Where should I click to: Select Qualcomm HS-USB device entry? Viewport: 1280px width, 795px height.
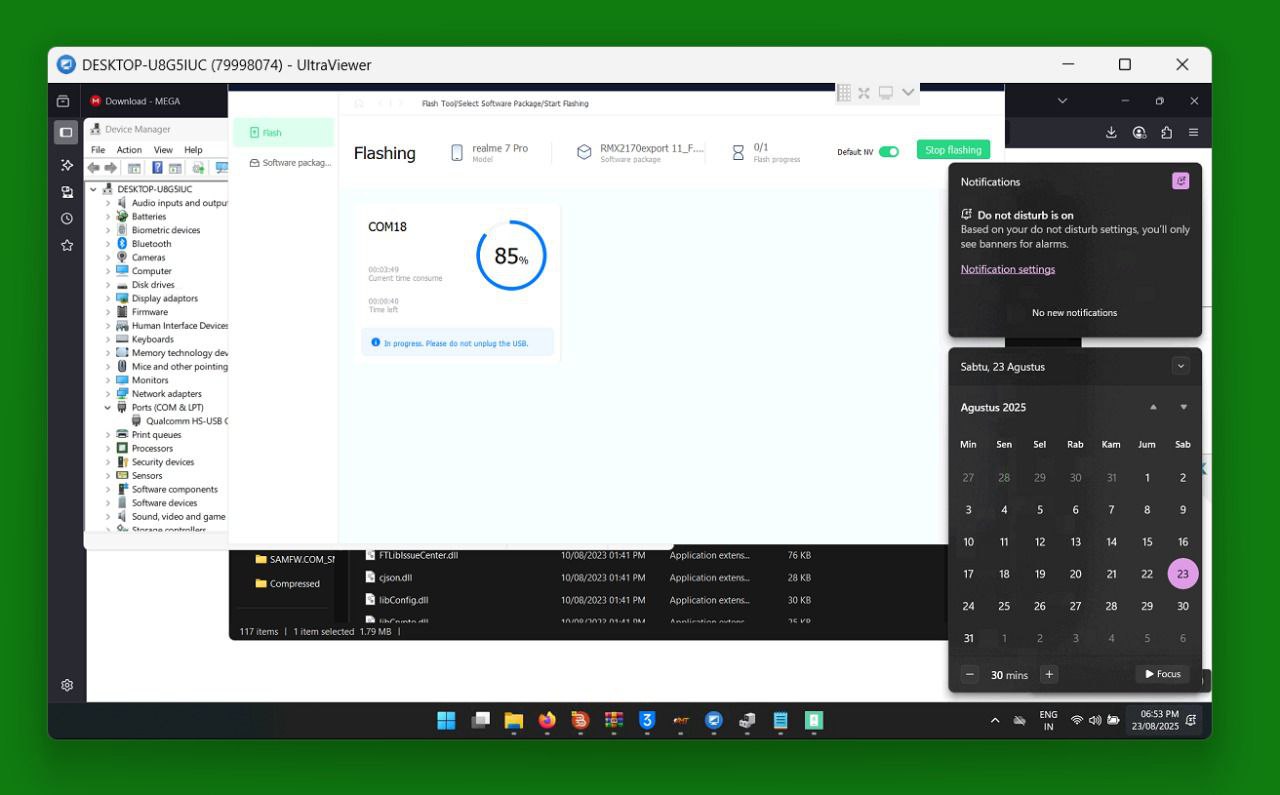[180, 421]
